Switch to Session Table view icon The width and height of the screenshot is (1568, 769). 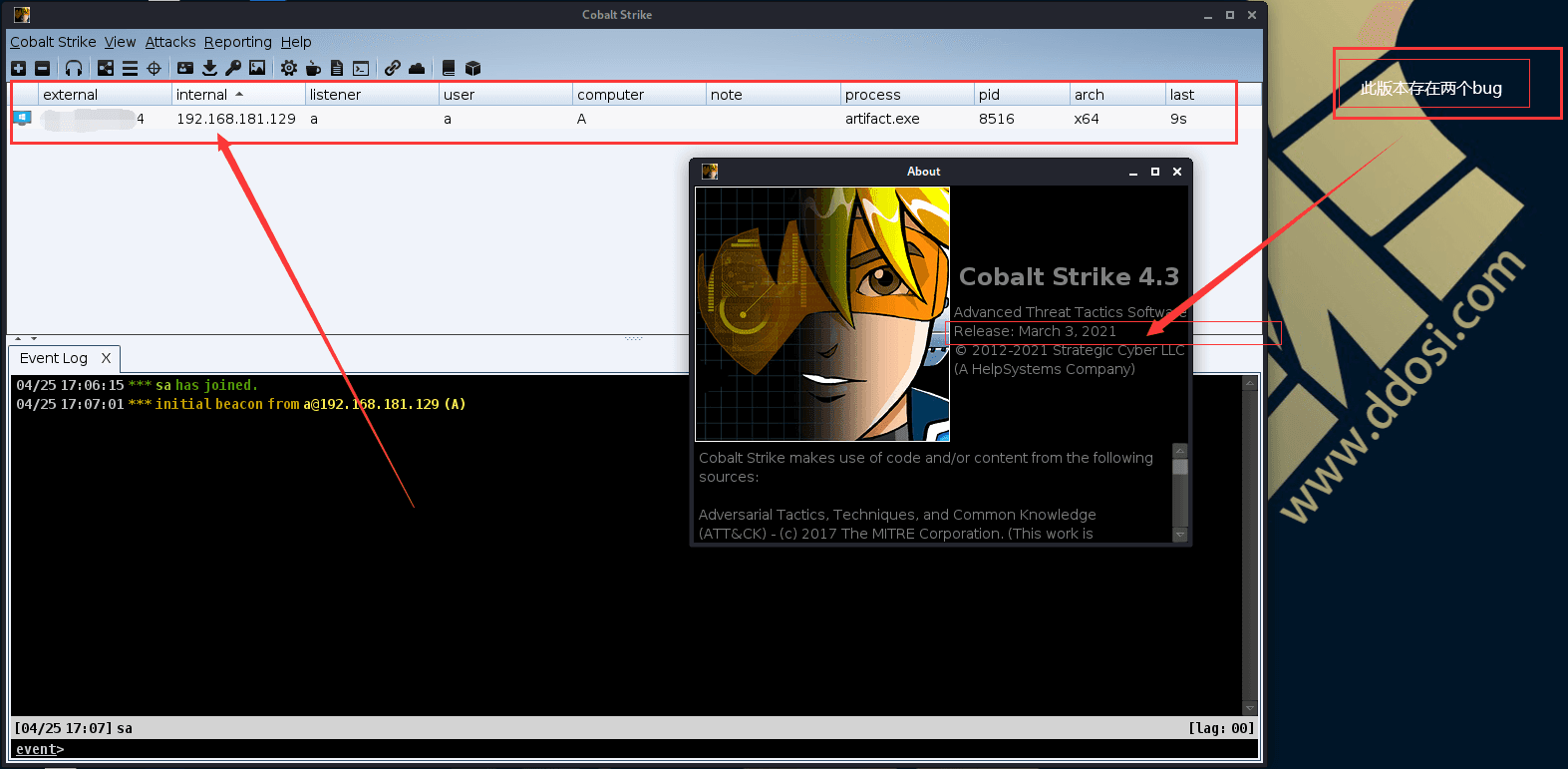point(130,68)
